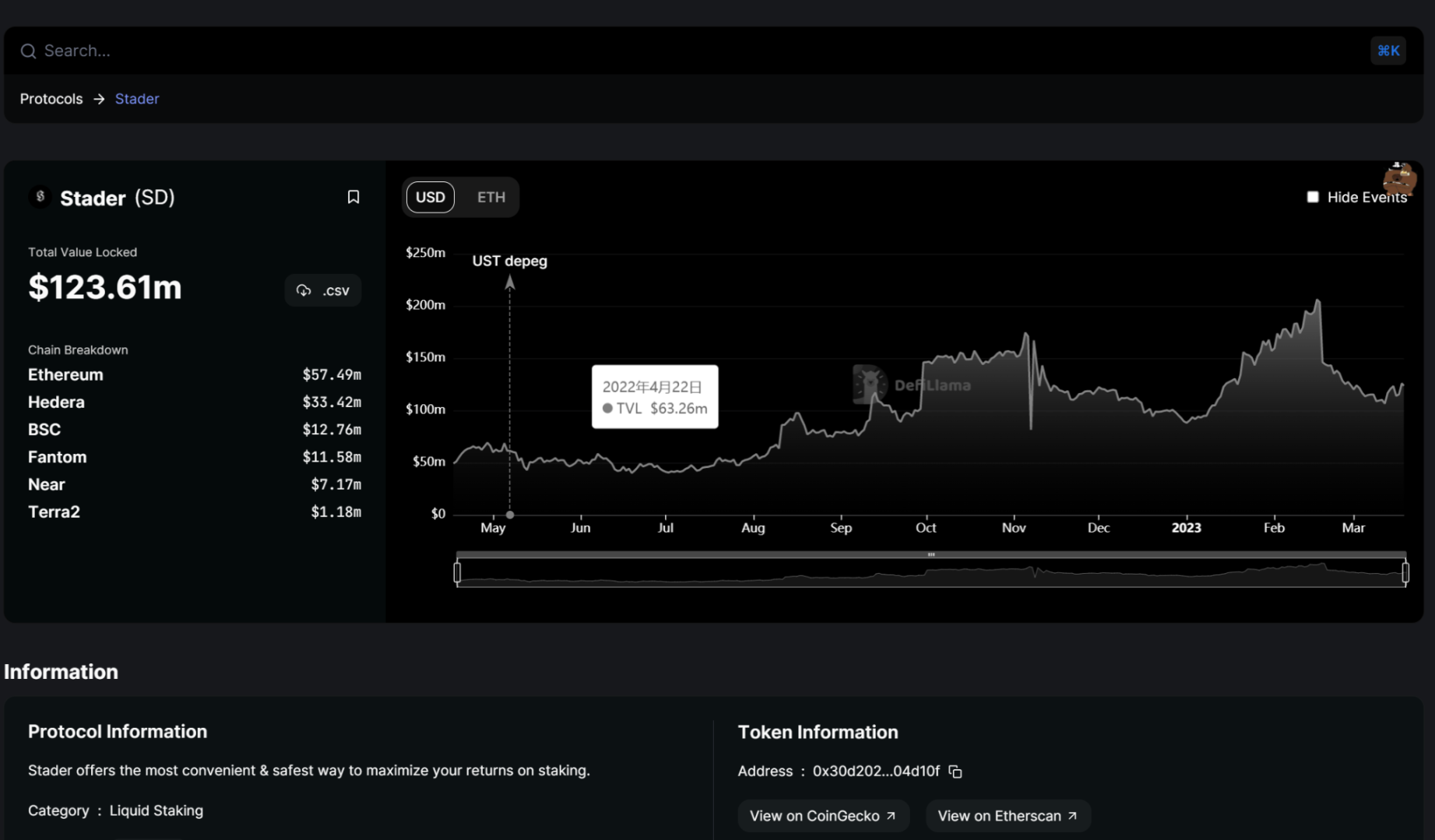
Task: Open View on Etherscan link
Action: (1007, 816)
